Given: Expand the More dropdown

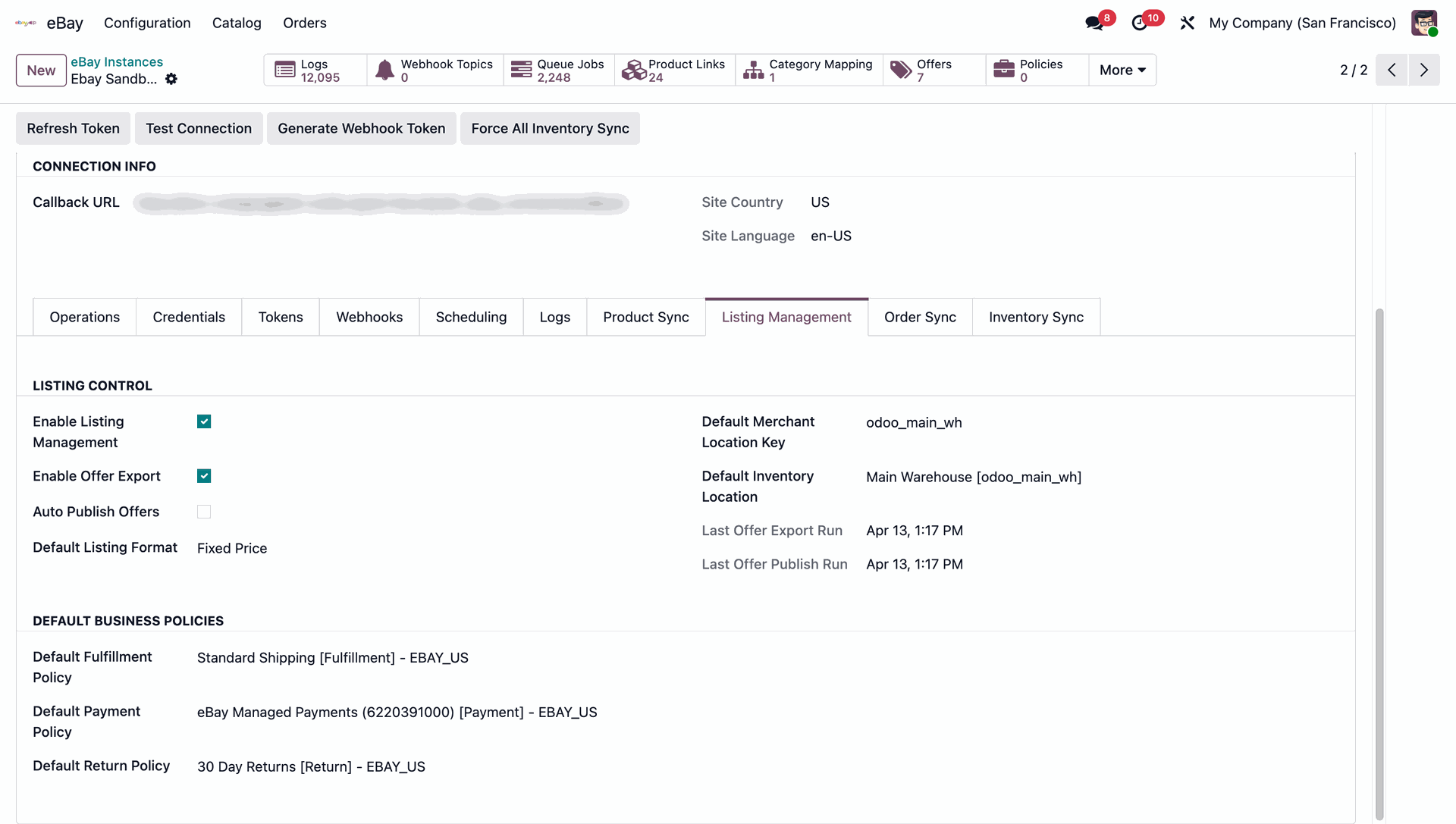Looking at the screenshot, I should coord(1122,70).
